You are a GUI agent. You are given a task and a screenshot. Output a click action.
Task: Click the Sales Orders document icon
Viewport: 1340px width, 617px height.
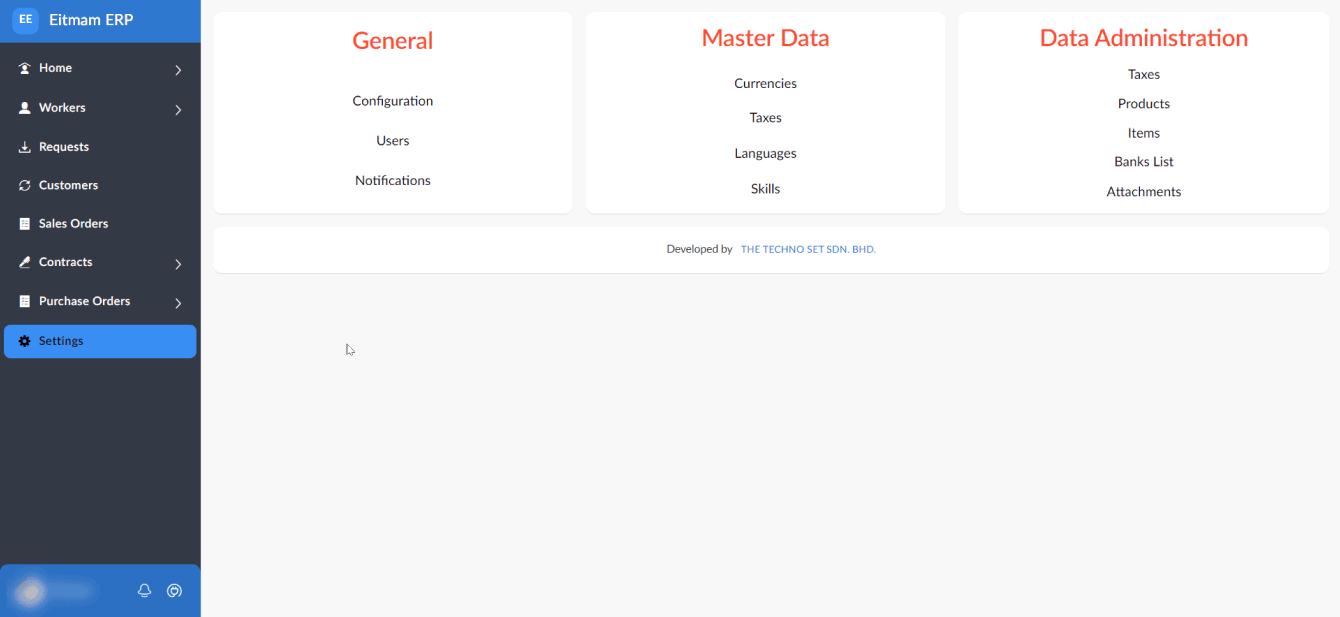(x=25, y=224)
